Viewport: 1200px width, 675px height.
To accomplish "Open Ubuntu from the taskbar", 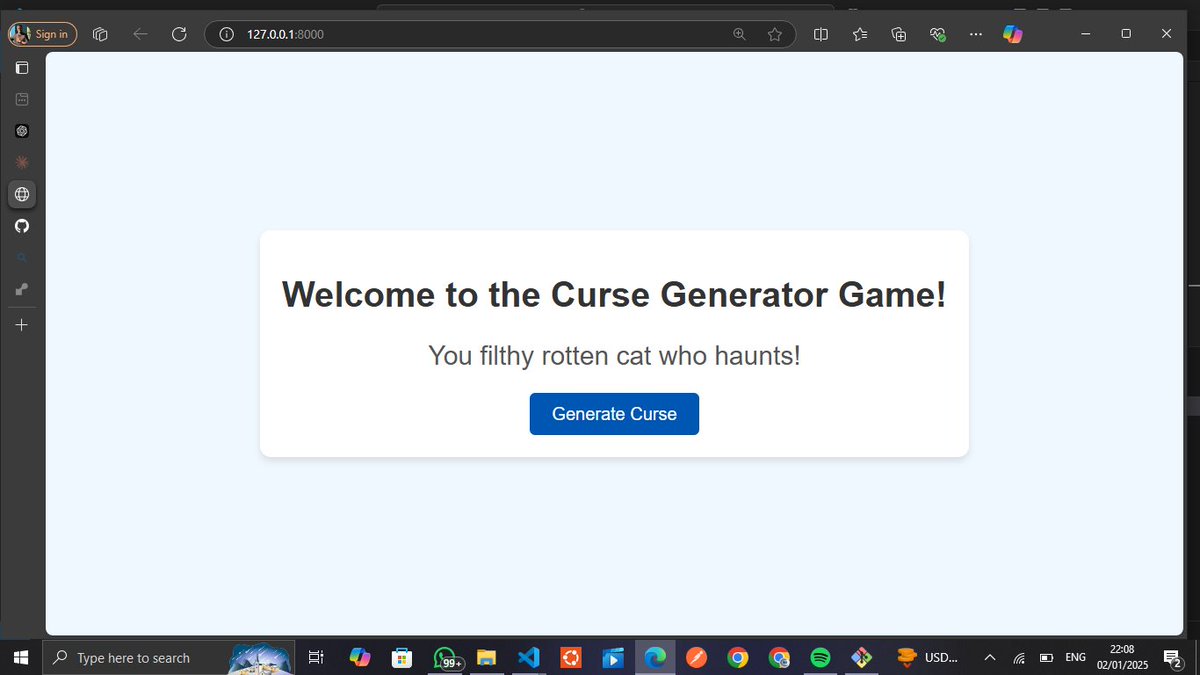I will coord(571,658).
